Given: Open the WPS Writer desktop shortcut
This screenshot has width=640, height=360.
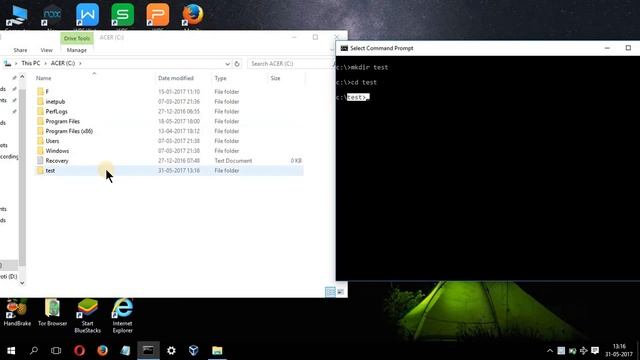Looking at the screenshot, I should (x=87, y=16).
